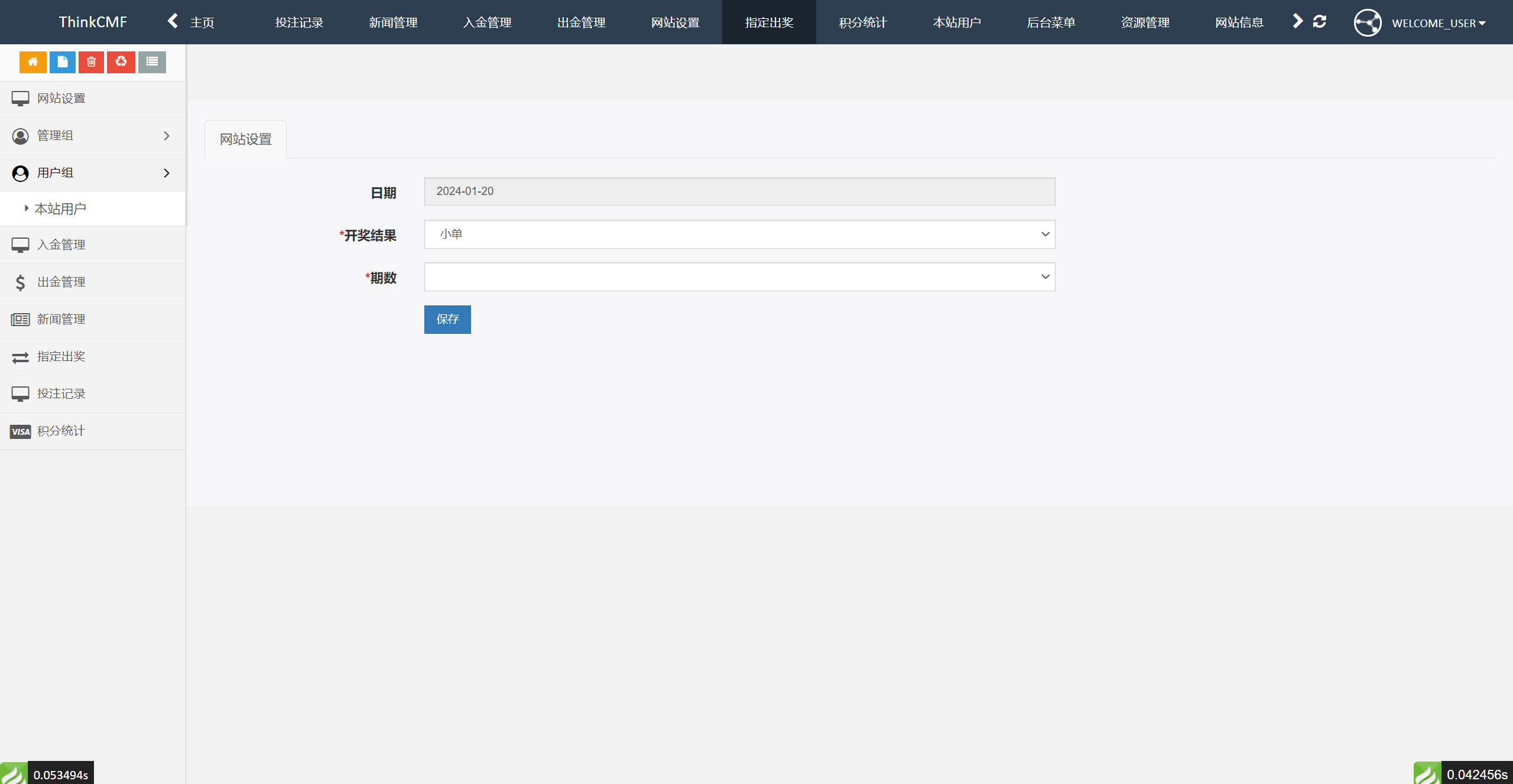Click the user avatar icon

coord(1367,22)
